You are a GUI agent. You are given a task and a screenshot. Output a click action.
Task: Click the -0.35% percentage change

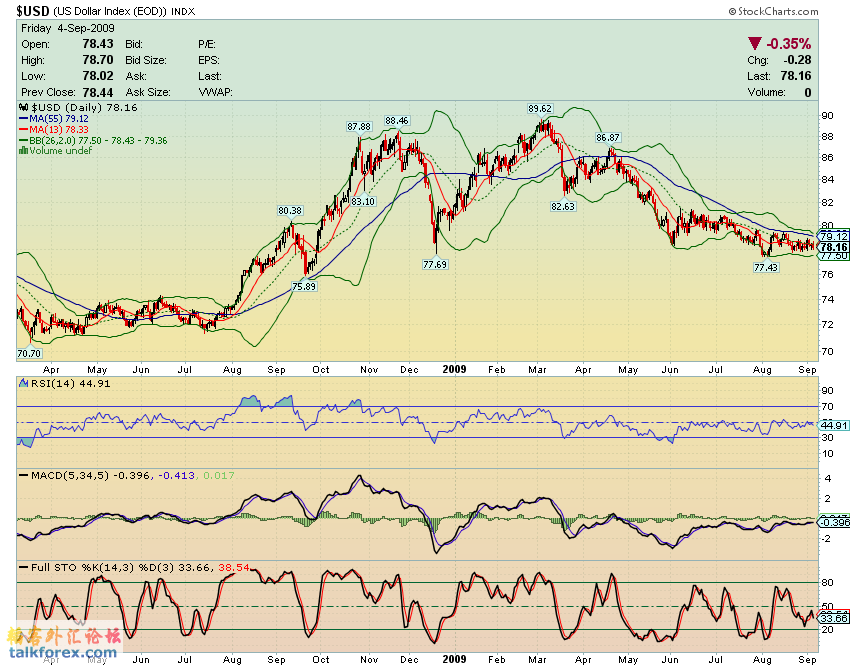[x=788, y=43]
